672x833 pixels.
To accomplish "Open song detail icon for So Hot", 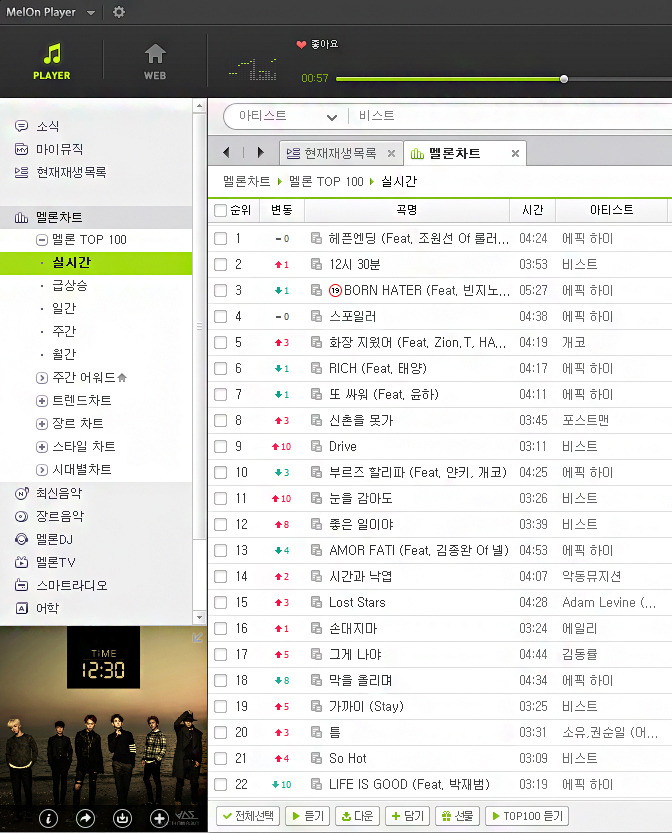I will pos(316,758).
